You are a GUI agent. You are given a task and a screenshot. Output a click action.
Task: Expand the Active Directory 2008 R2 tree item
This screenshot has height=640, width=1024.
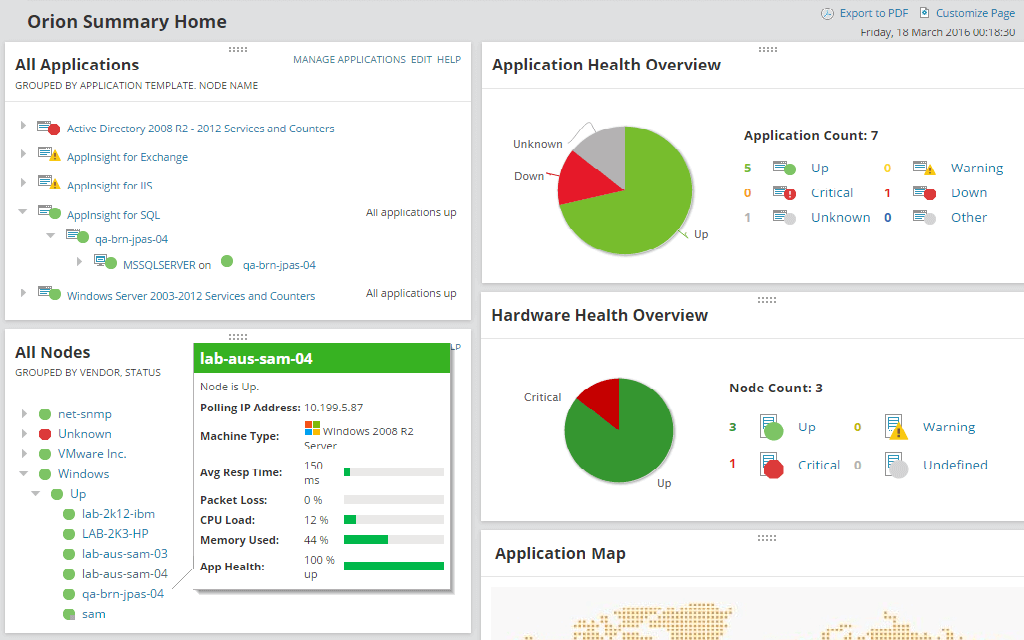point(22,128)
